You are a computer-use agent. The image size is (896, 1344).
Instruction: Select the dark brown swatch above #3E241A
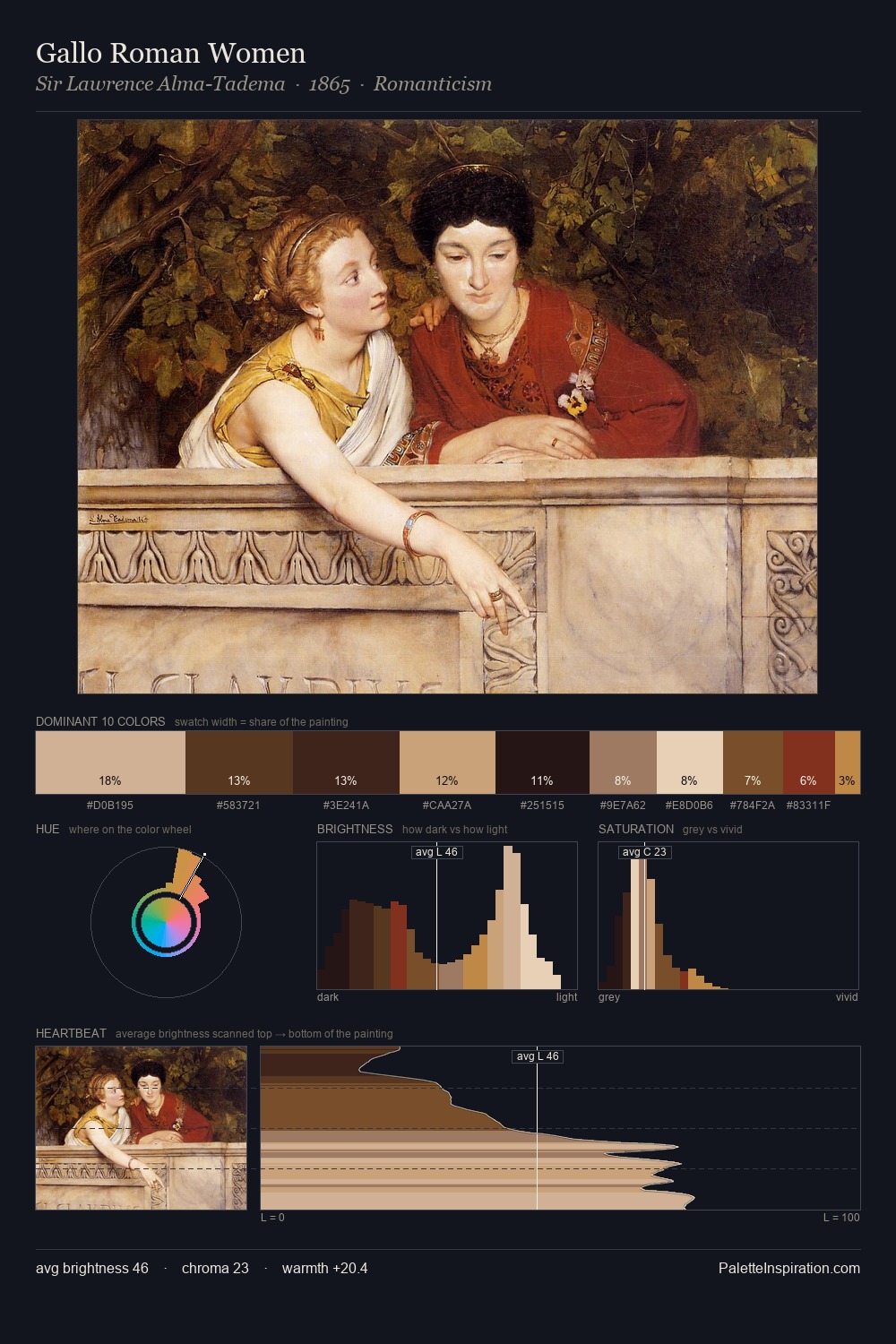[x=346, y=762]
